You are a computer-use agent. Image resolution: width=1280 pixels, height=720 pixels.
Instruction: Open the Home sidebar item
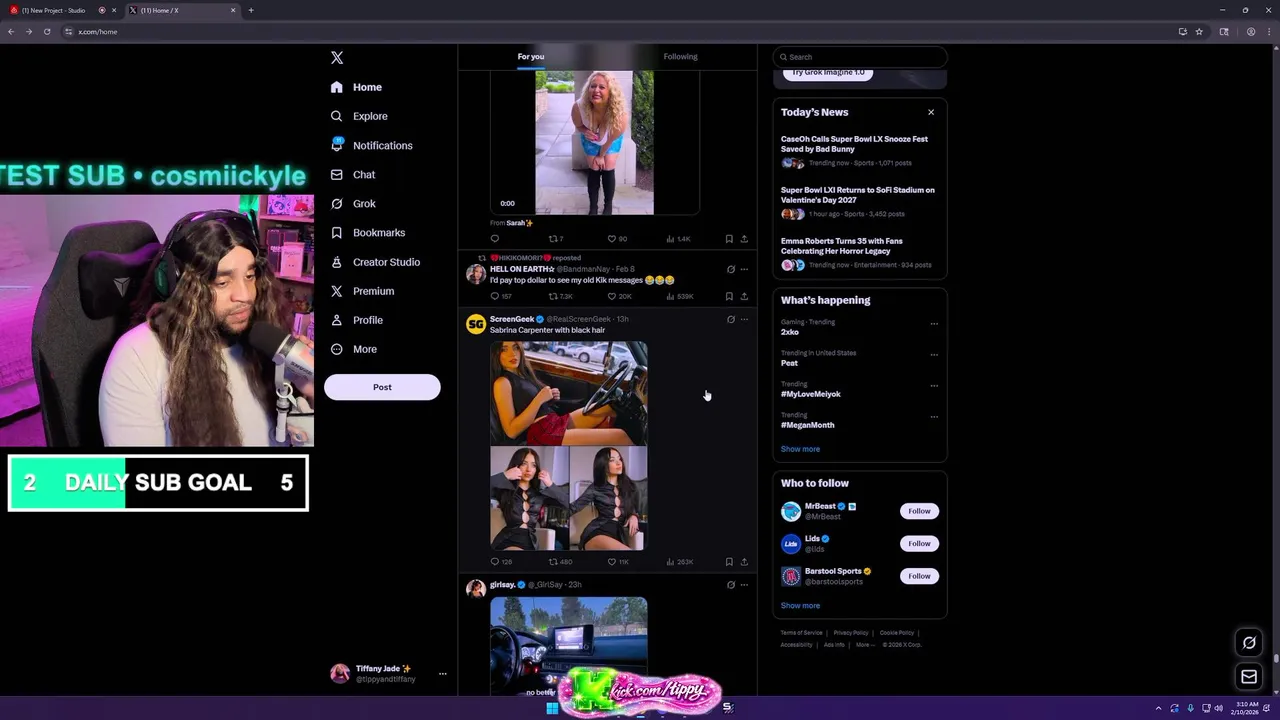coord(356,87)
